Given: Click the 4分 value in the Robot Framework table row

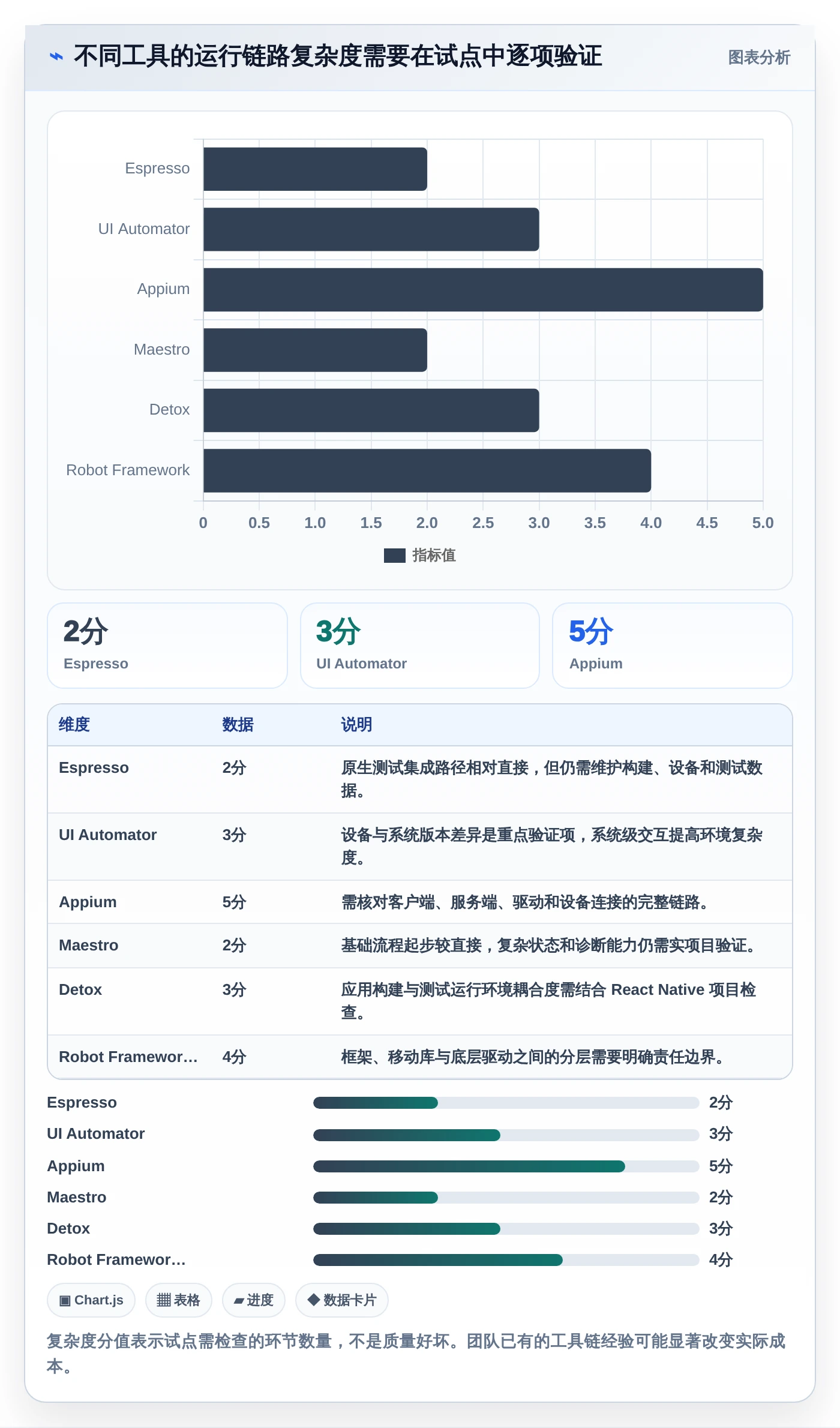Looking at the screenshot, I should click(234, 1057).
